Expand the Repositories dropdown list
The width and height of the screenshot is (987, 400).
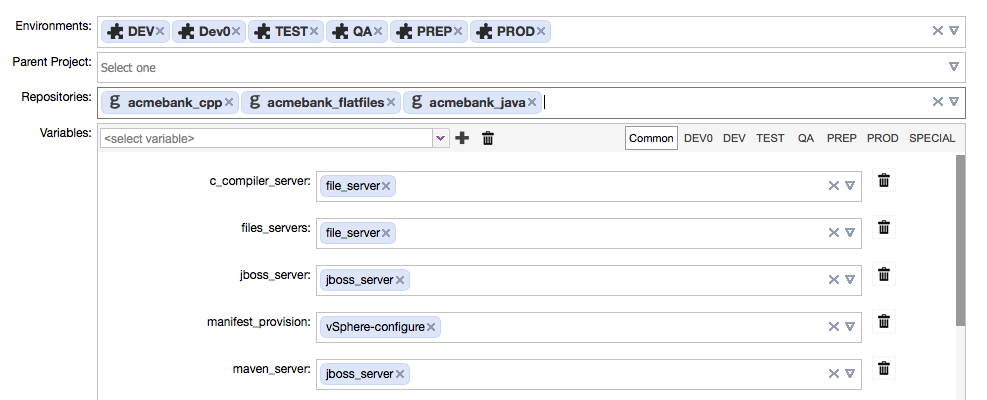[x=954, y=101]
